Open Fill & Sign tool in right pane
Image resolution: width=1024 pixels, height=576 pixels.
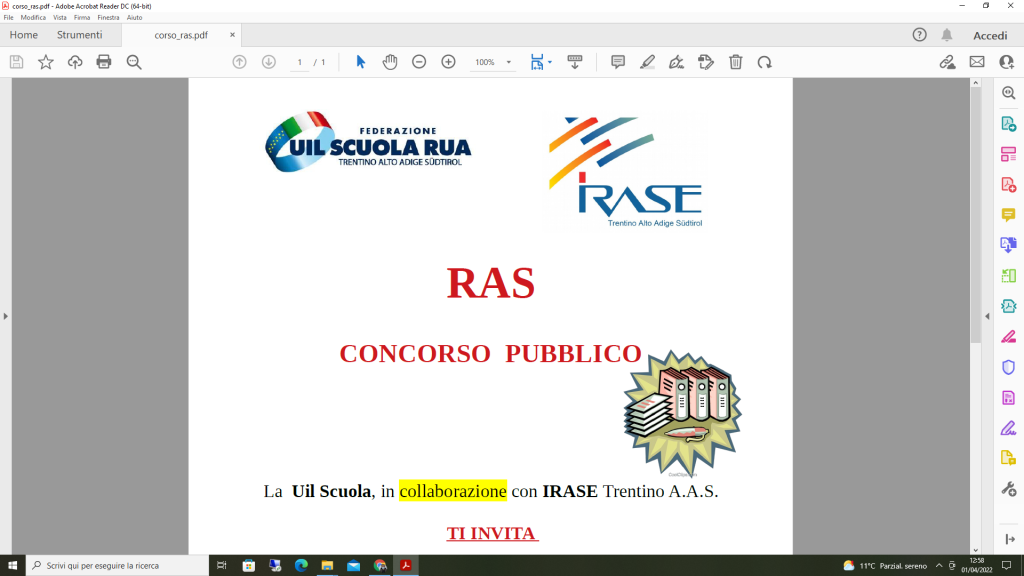[1009, 428]
